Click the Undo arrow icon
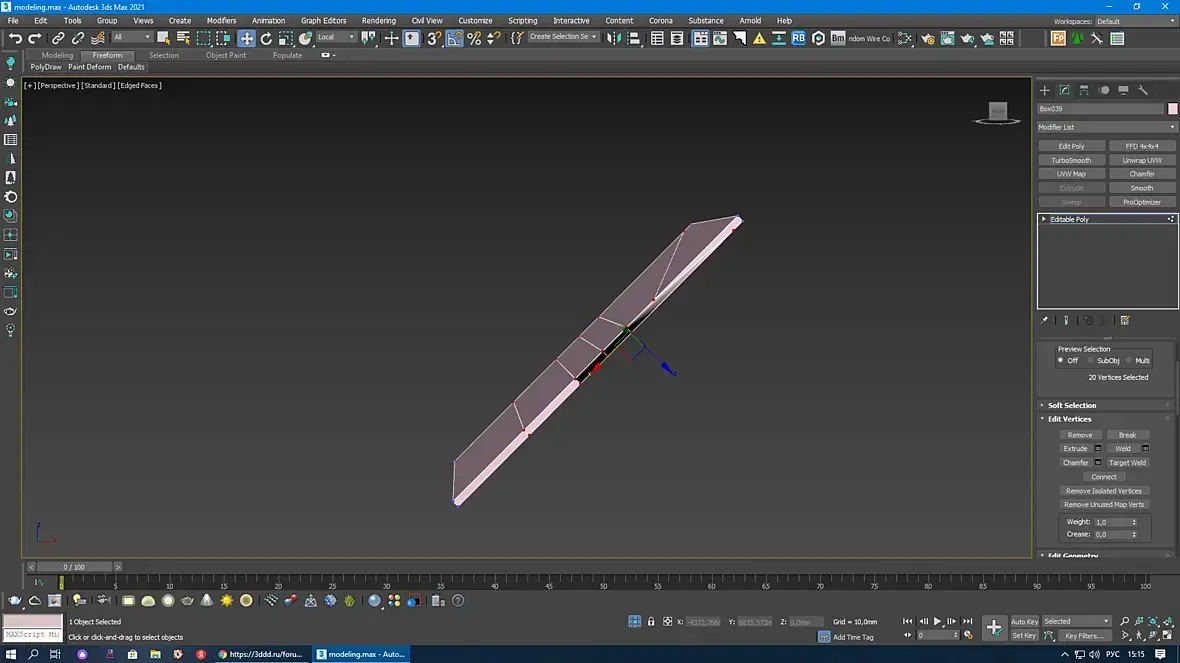The width and height of the screenshot is (1180, 663). (x=14, y=38)
